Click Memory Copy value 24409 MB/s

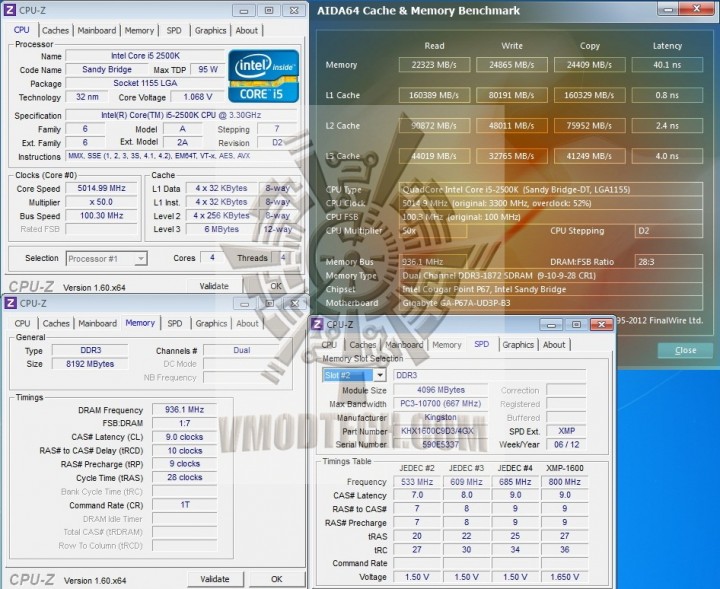point(589,65)
